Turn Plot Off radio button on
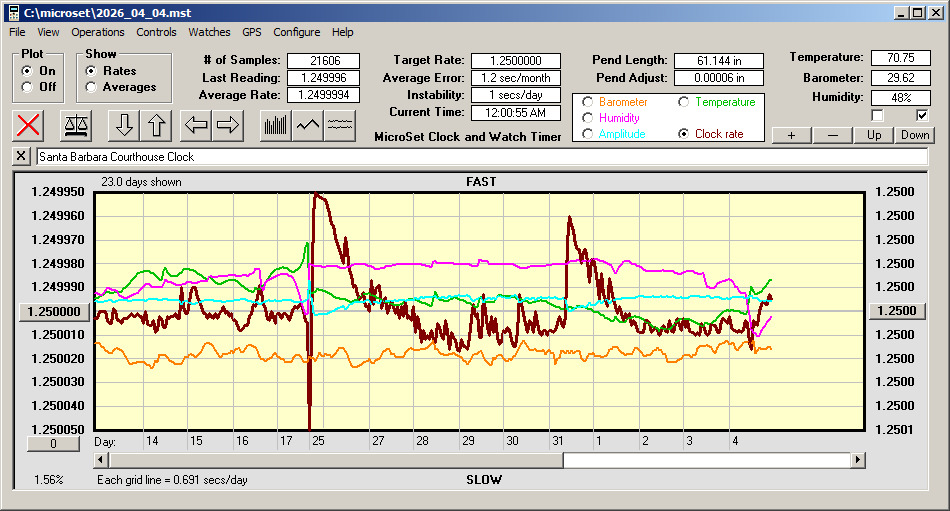Viewport: 950px width, 511px height. (27, 87)
